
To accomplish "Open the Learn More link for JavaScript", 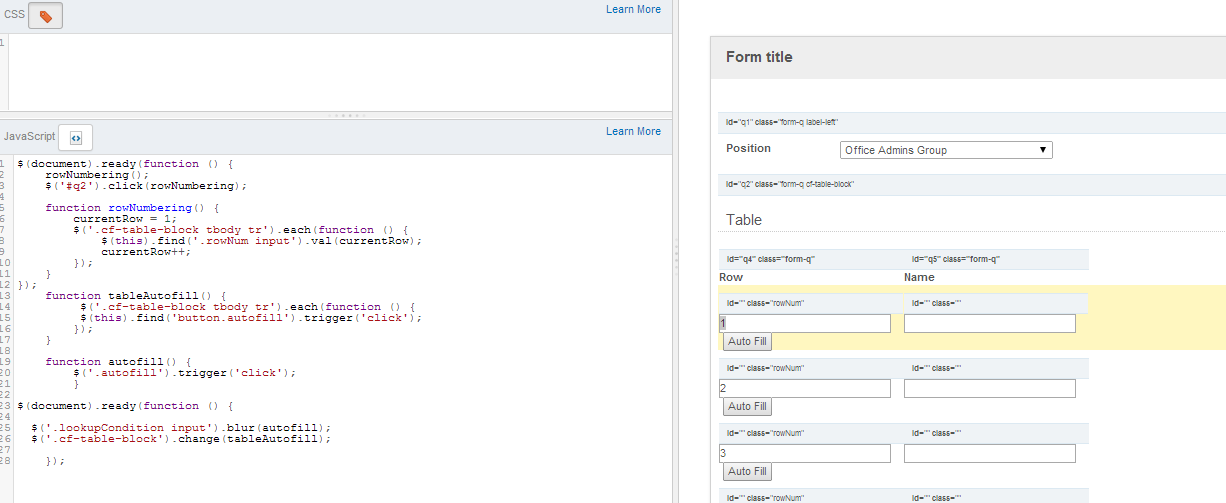I will (x=633, y=131).
